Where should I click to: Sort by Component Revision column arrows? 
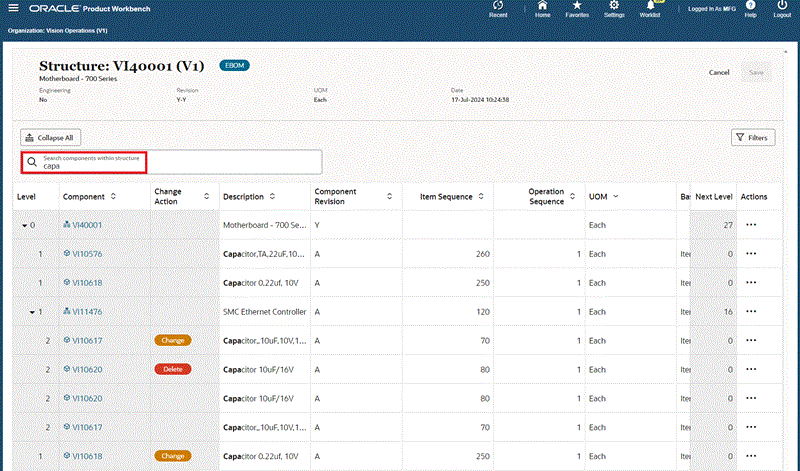(x=390, y=196)
